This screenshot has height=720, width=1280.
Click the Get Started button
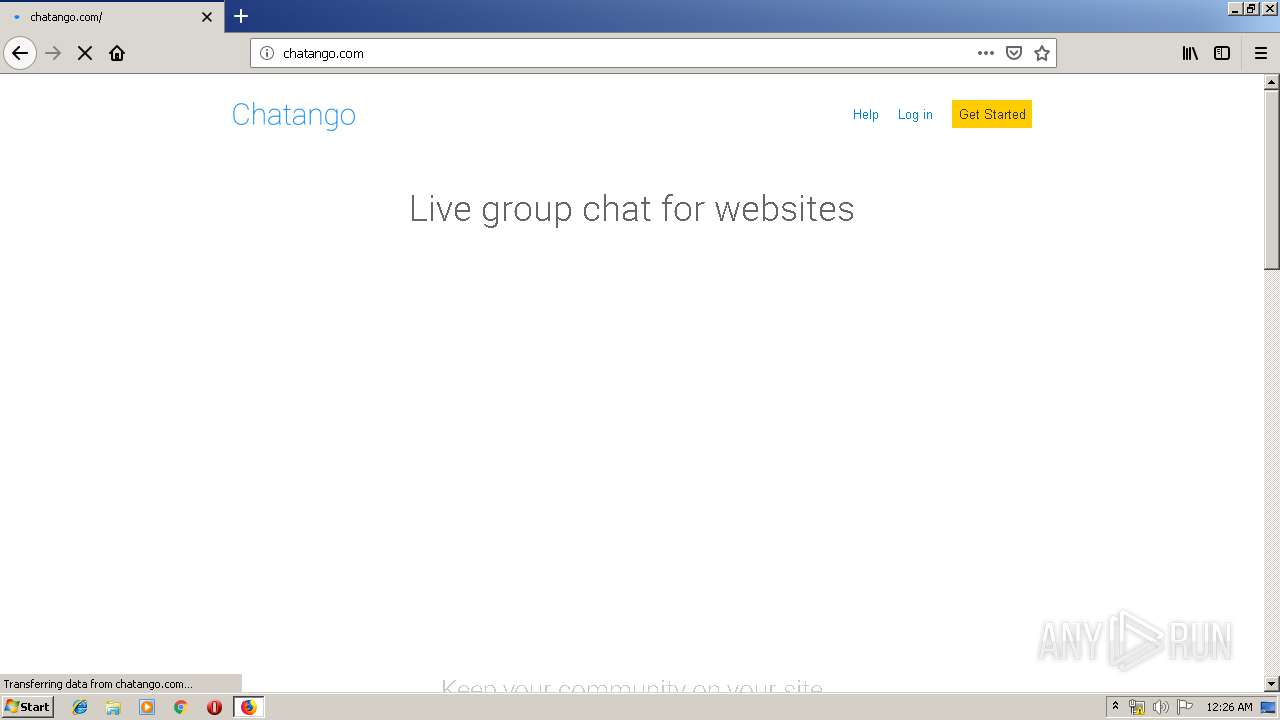[992, 114]
